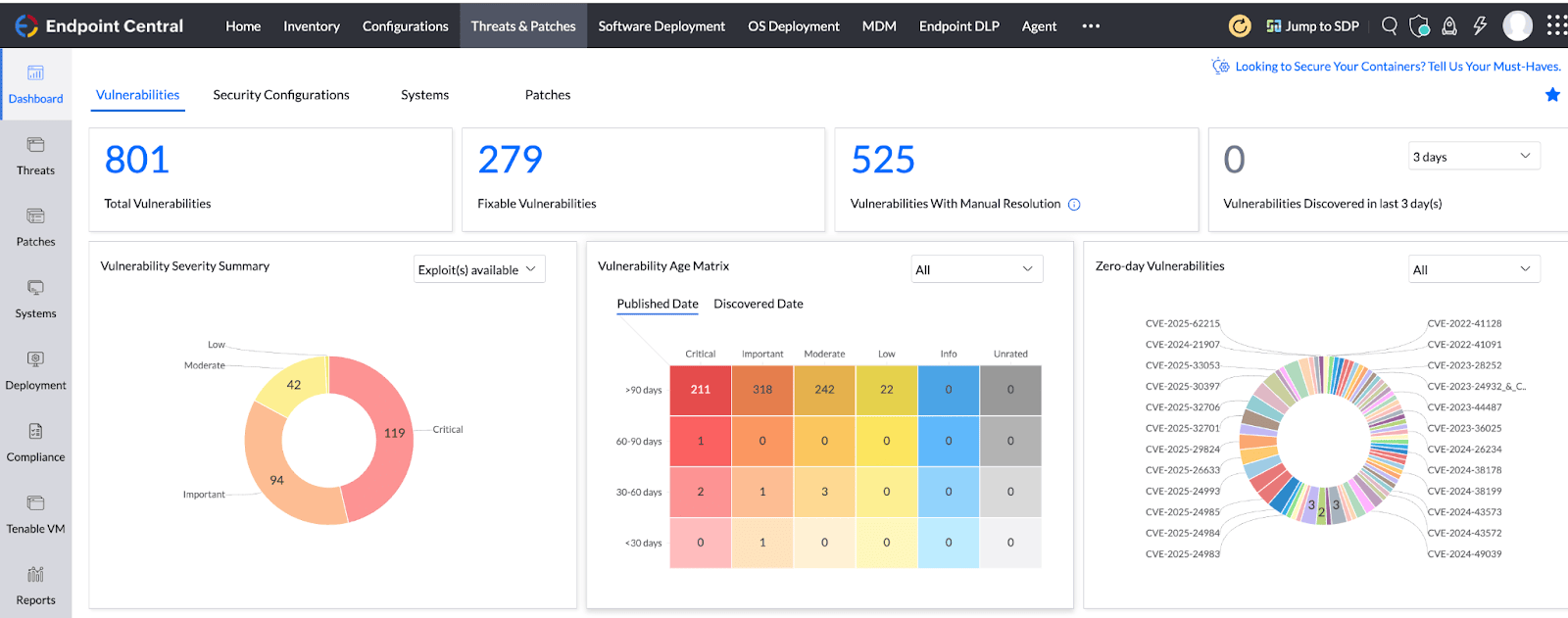
Task: Click the search magnifier icon
Action: click(x=1389, y=26)
